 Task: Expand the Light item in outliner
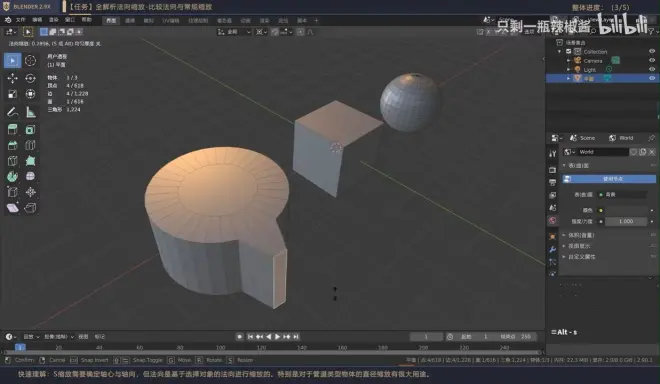point(569,69)
